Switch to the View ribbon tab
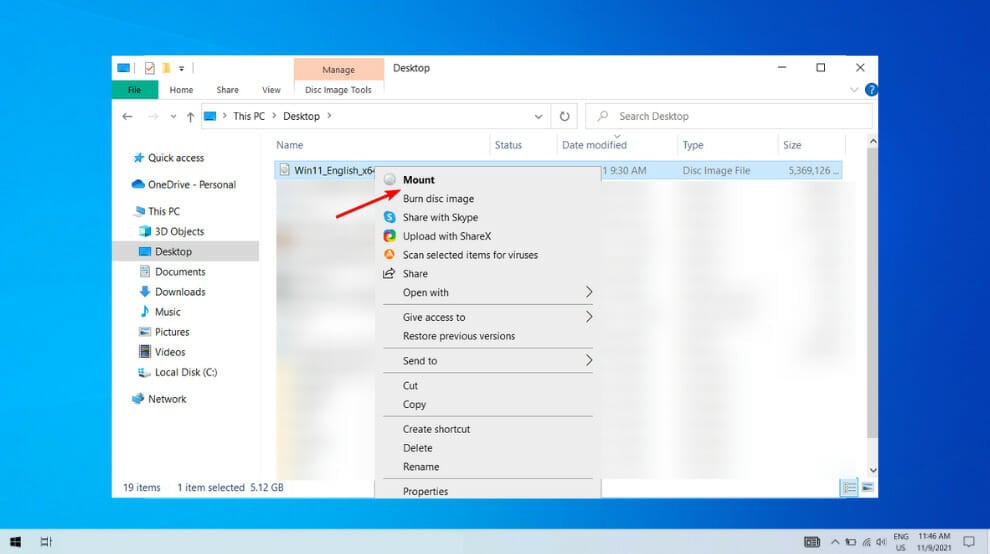The width and height of the screenshot is (990, 554). (x=271, y=90)
